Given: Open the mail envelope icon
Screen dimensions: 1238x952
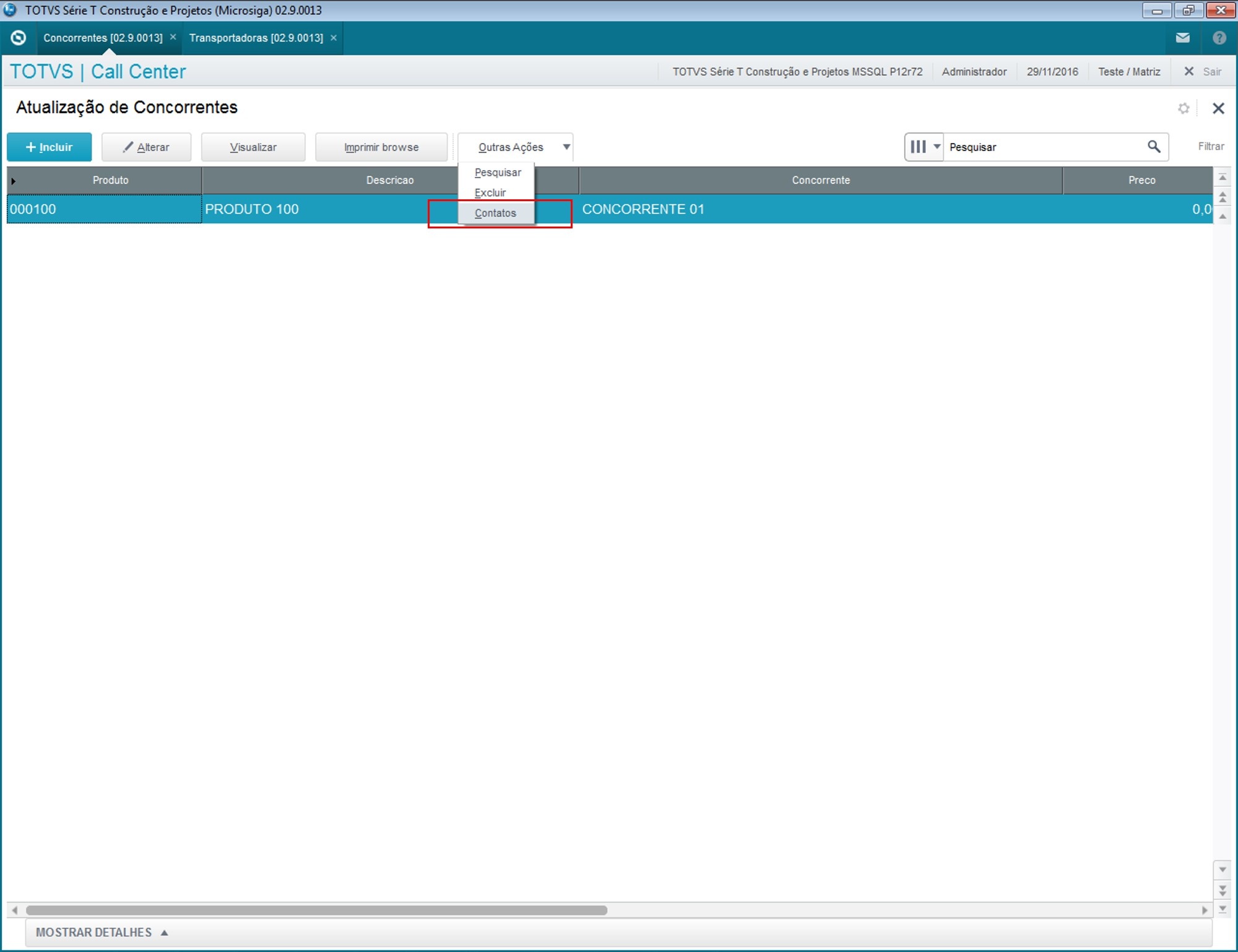Looking at the screenshot, I should tap(1182, 38).
